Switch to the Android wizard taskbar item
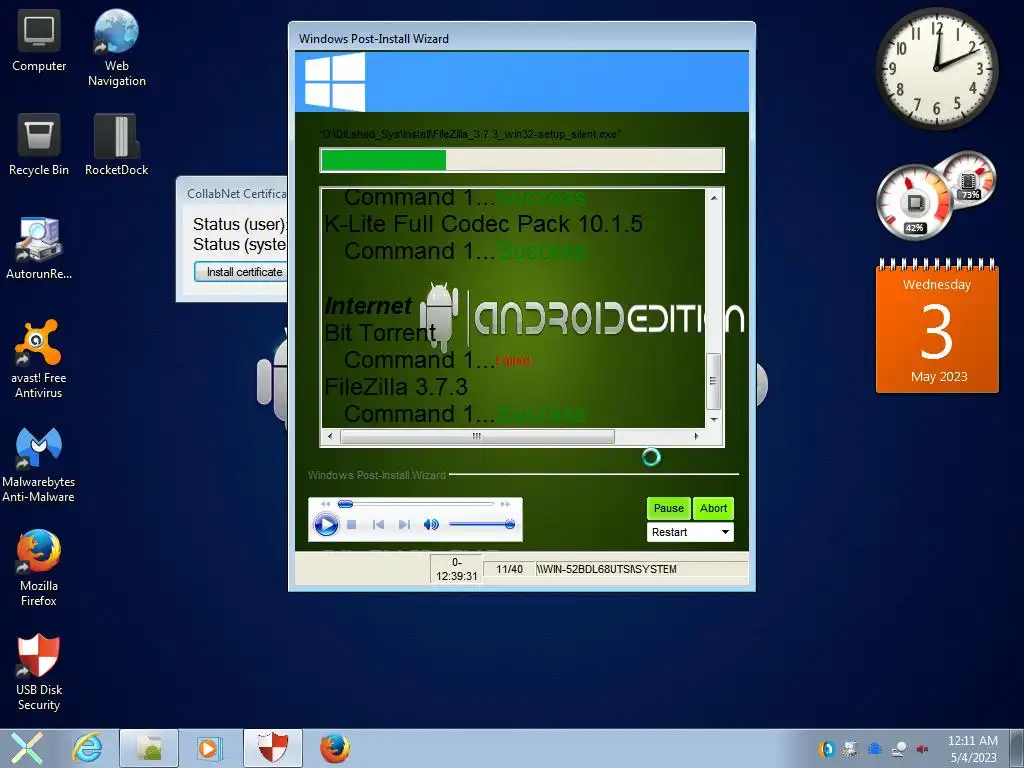 tap(149, 748)
